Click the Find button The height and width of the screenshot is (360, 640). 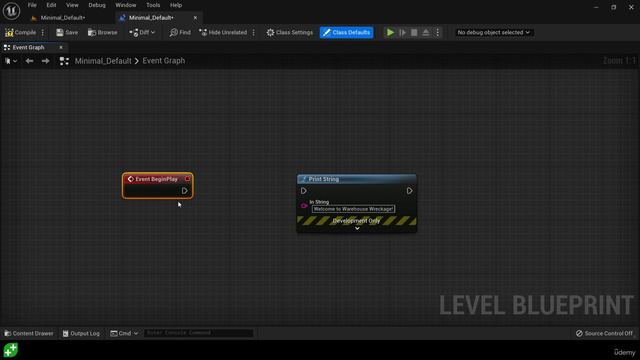coord(180,32)
